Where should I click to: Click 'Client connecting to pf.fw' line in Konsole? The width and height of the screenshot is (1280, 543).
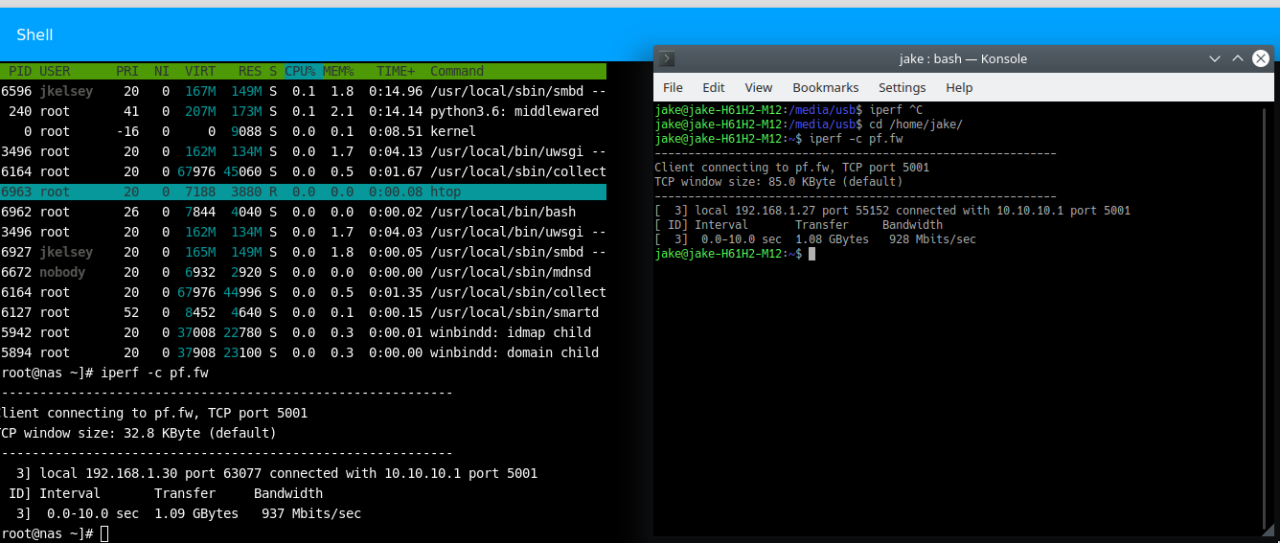point(791,167)
